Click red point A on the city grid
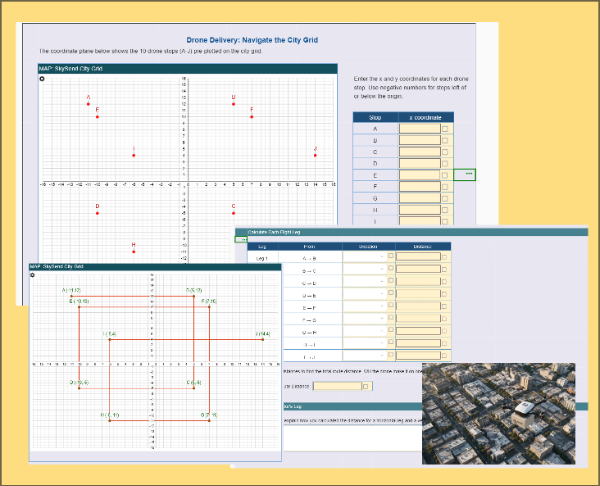Image resolution: width=600 pixels, height=486 pixels. 88,103
